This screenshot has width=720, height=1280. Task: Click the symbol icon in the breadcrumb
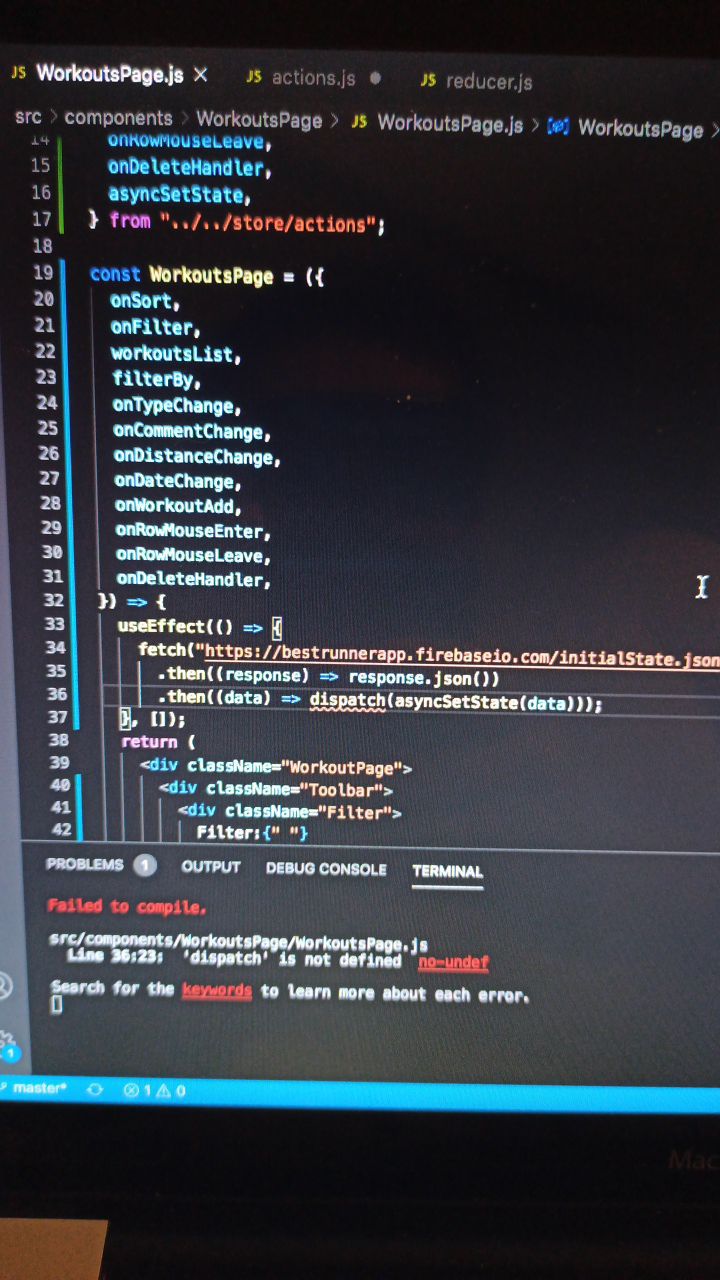coord(558,127)
